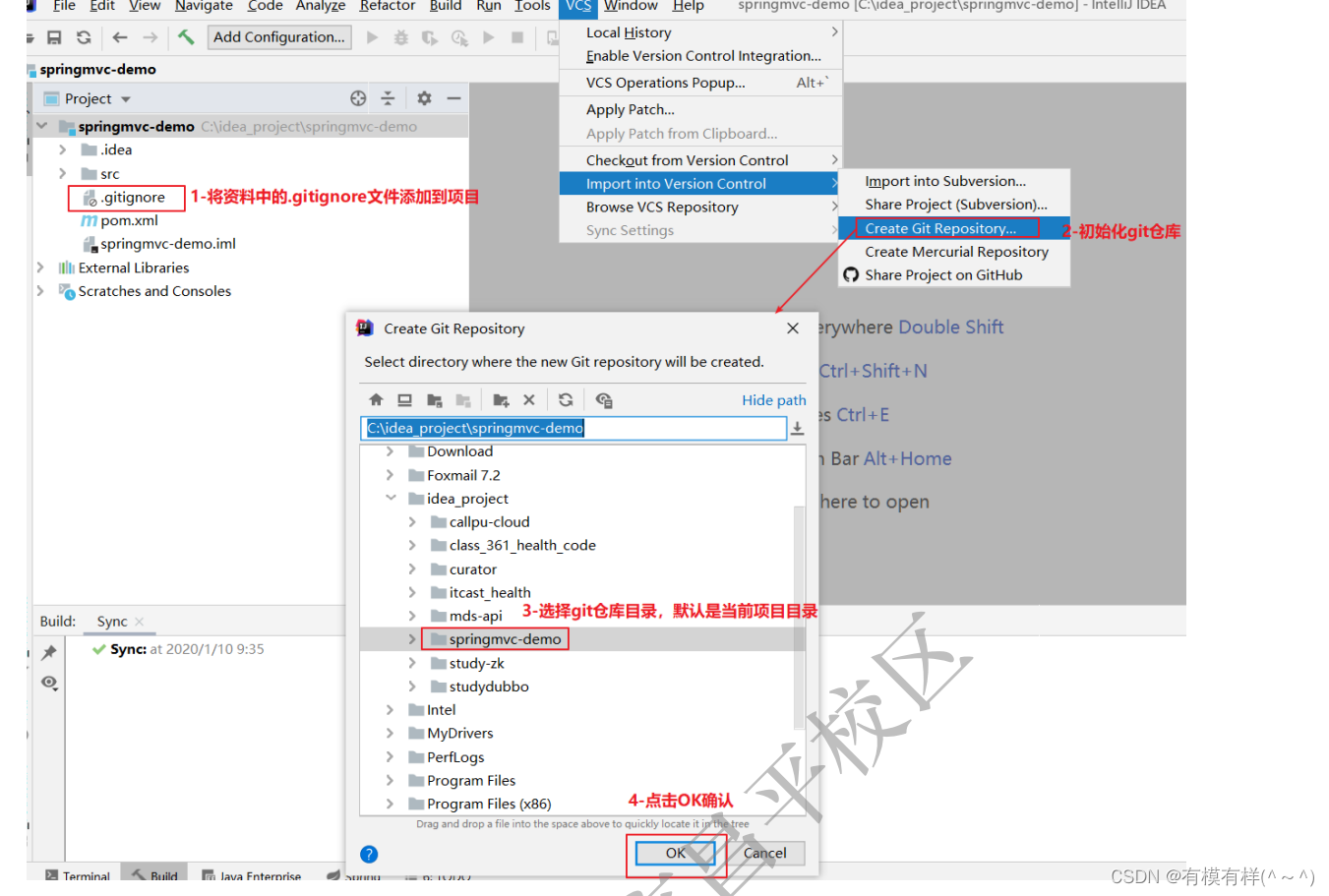The width and height of the screenshot is (1329, 896).
Task: Go to Home directory icon in dialog
Action: point(376,400)
